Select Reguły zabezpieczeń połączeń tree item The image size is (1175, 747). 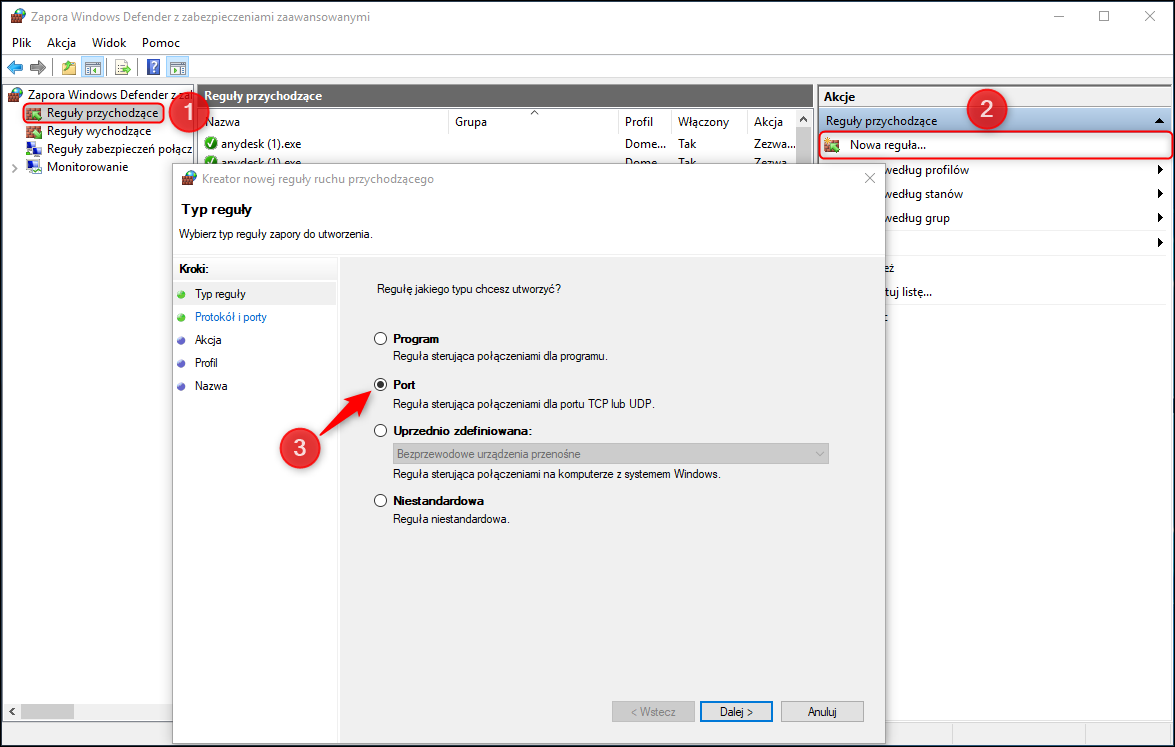coord(119,149)
